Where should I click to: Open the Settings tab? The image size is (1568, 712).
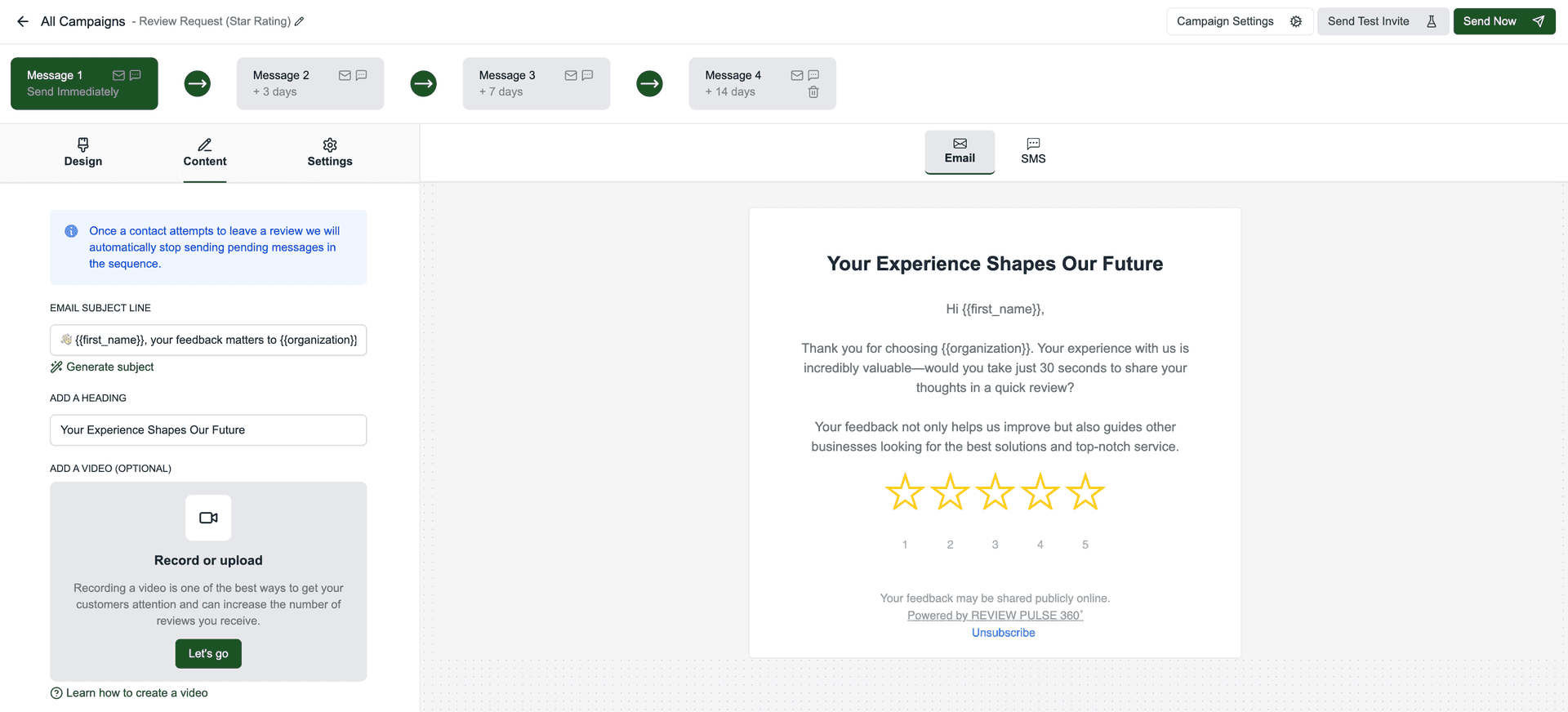(x=330, y=153)
